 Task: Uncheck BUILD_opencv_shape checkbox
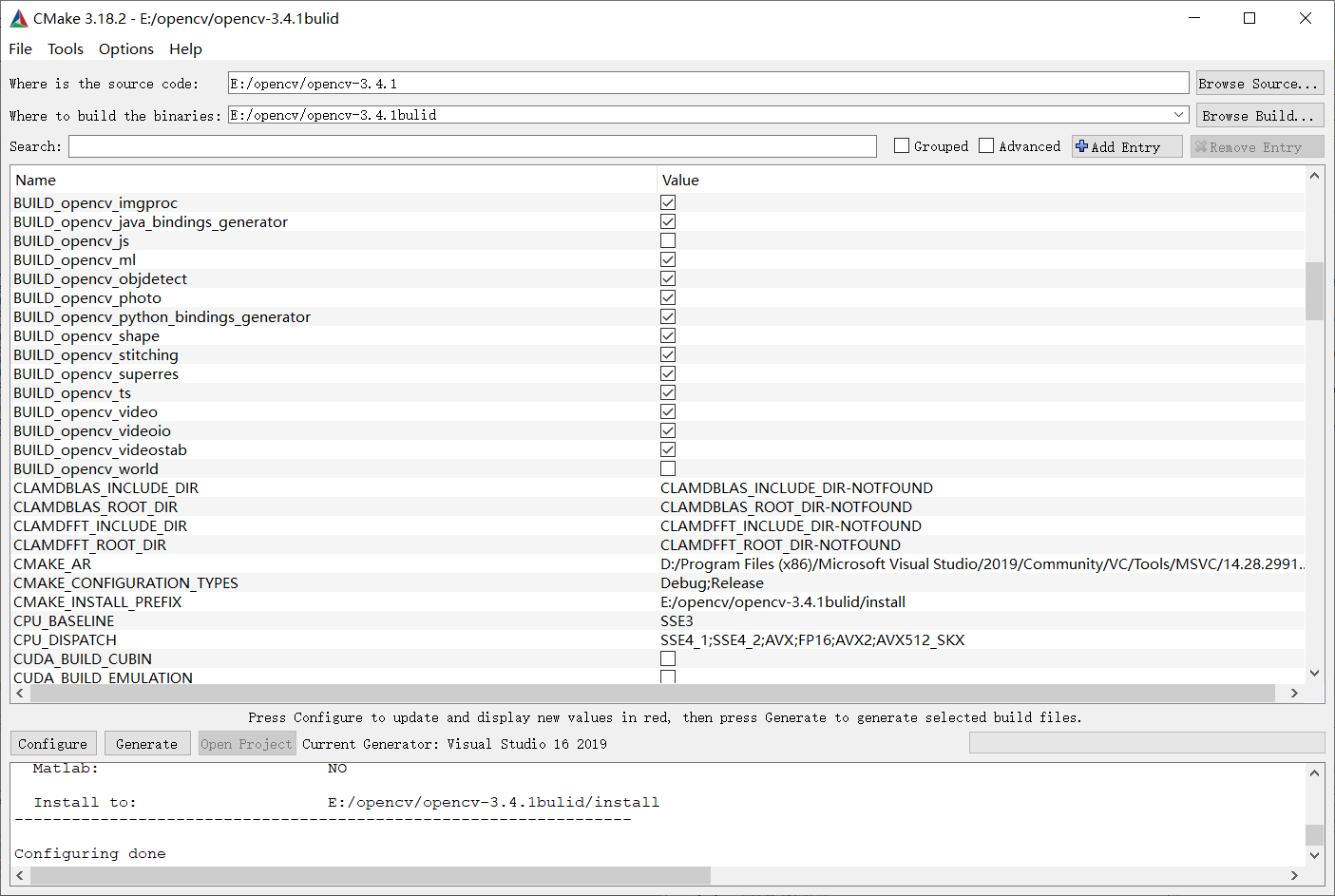668,335
